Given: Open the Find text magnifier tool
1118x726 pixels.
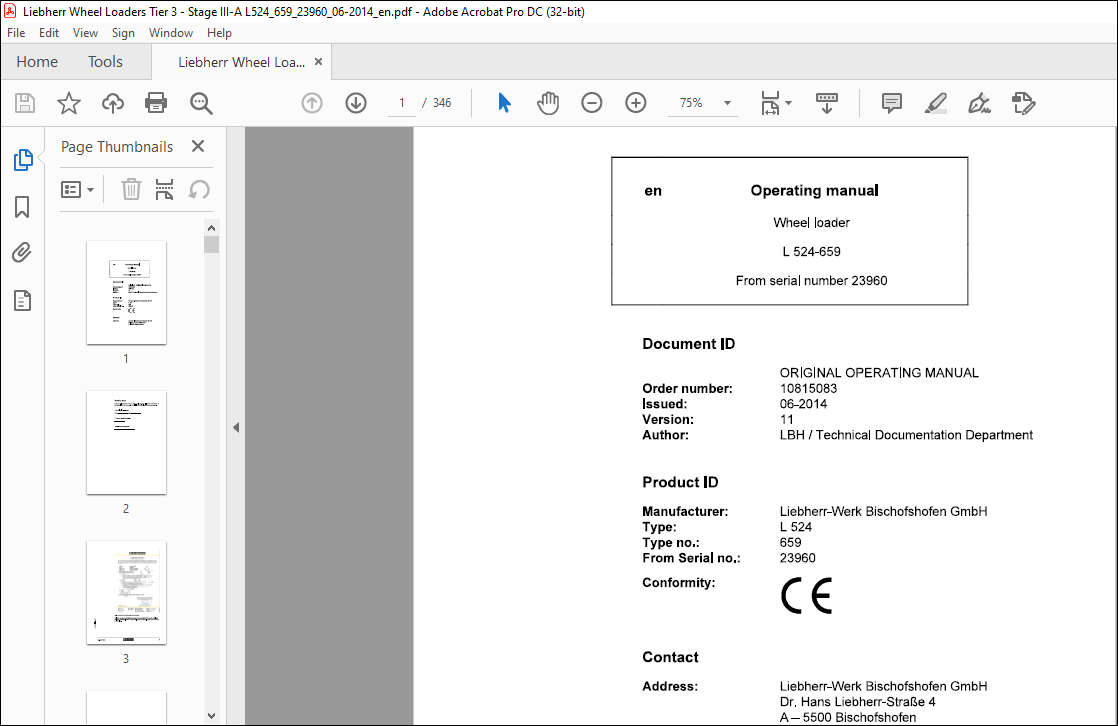Looking at the screenshot, I should point(201,103).
